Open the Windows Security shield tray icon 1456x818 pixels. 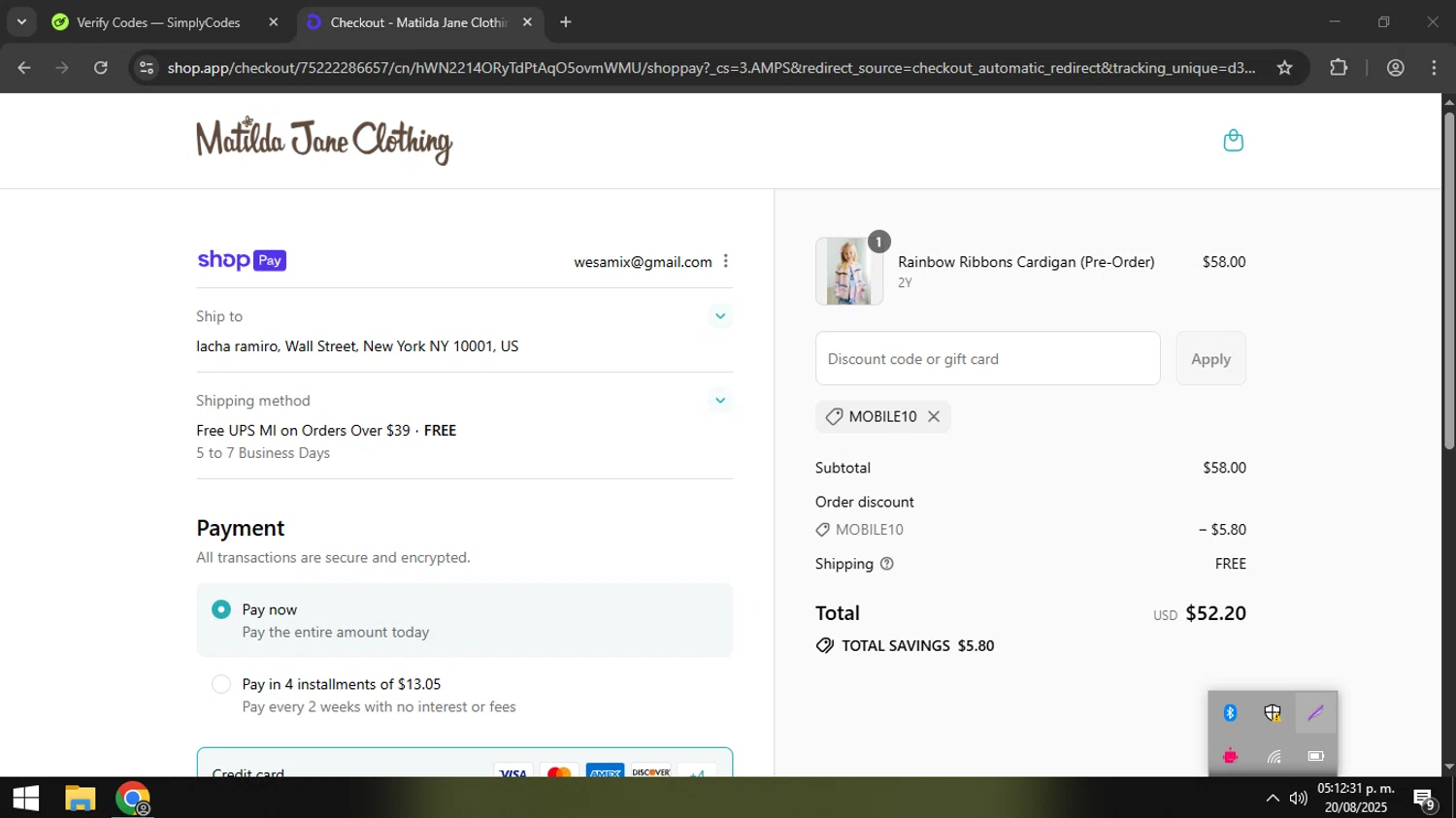pos(1273,713)
